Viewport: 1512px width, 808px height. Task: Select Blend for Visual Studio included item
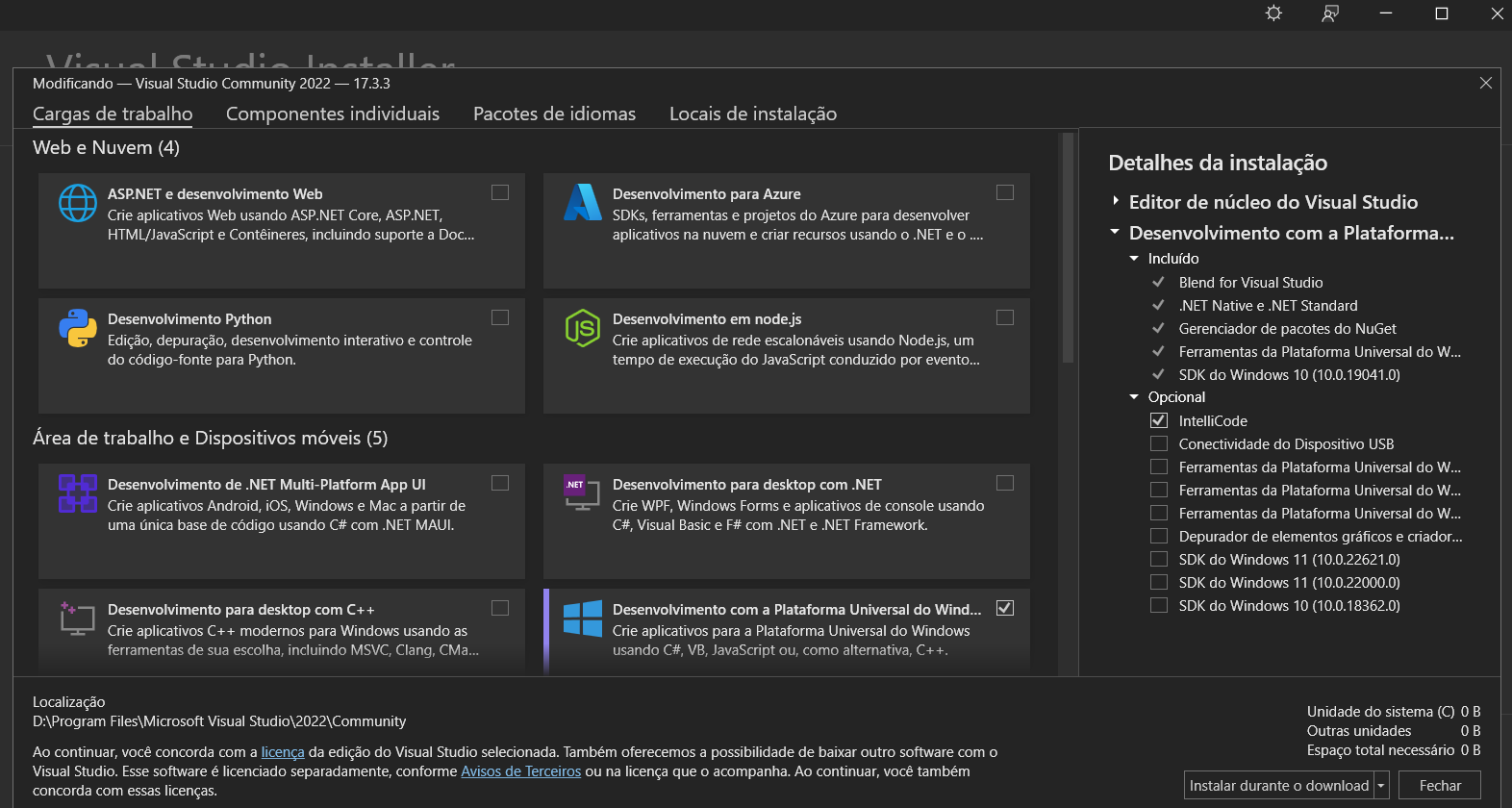[1250, 283]
